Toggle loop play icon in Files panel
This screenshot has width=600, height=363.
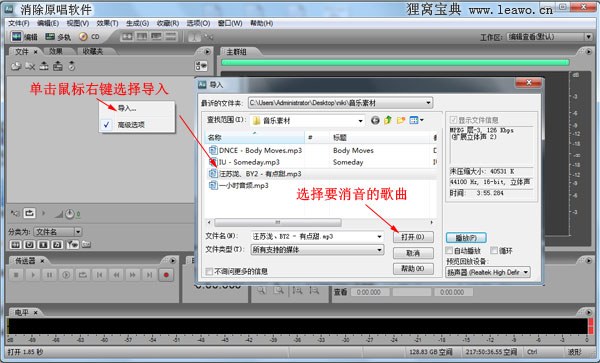29,213
